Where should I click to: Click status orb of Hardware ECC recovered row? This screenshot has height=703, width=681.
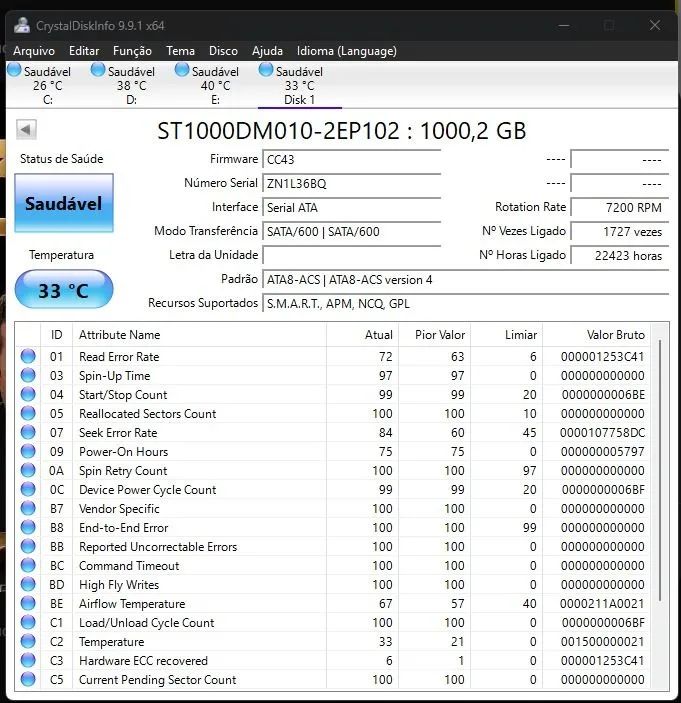(x=28, y=660)
